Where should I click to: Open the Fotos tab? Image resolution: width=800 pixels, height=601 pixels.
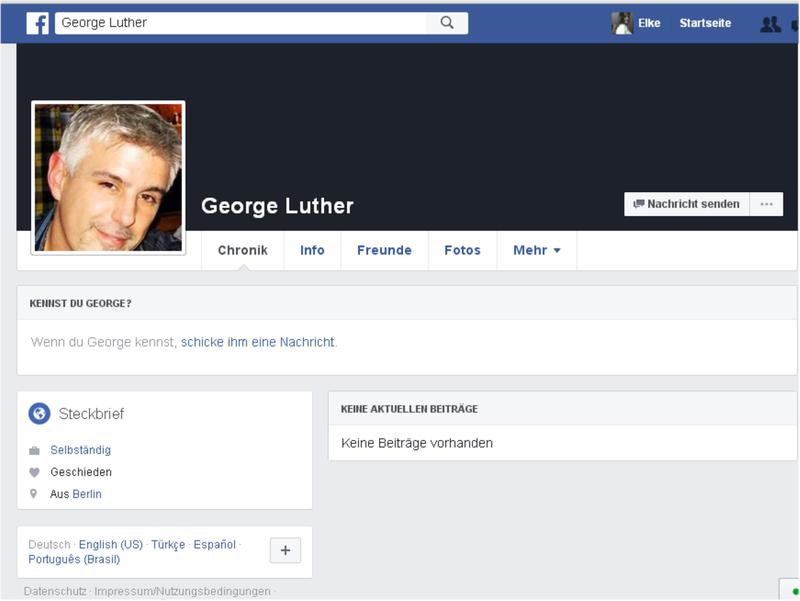click(462, 250)
